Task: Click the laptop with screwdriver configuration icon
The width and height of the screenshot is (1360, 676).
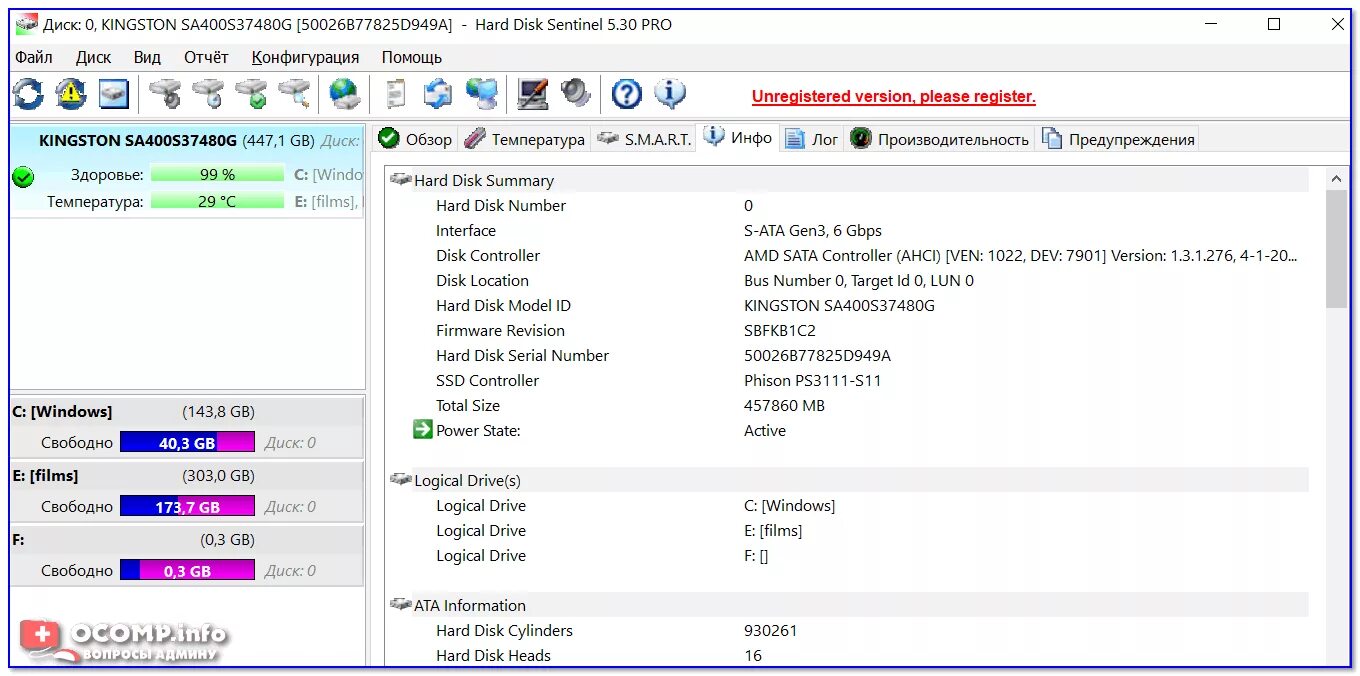Action: [x=533, y=95]
